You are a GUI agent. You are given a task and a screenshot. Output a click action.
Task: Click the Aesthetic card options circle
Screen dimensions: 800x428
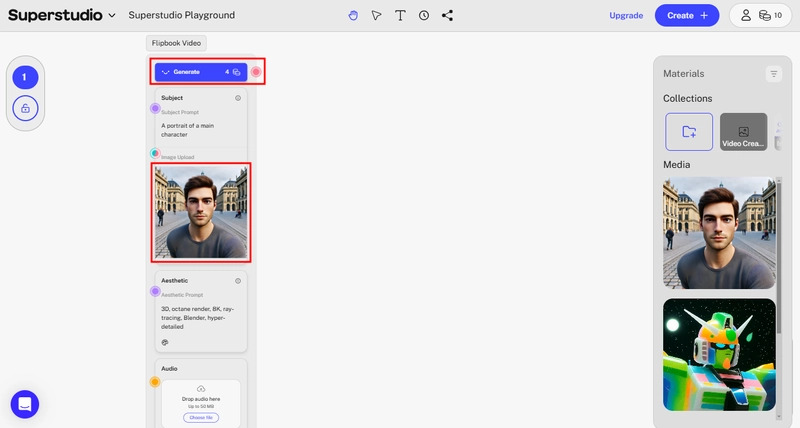tap(238, 281)
